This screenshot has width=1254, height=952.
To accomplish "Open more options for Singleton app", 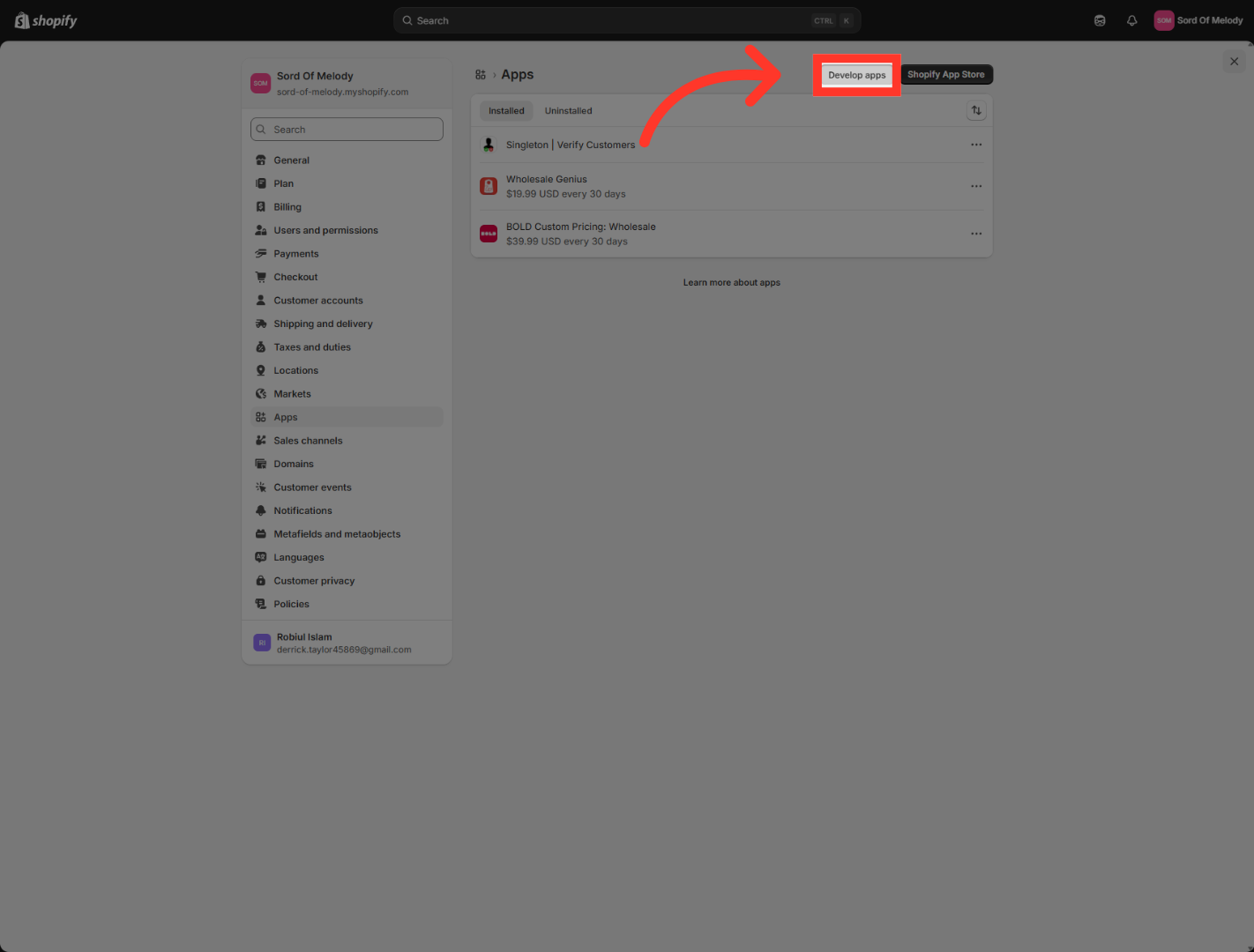I will (976, 145).
